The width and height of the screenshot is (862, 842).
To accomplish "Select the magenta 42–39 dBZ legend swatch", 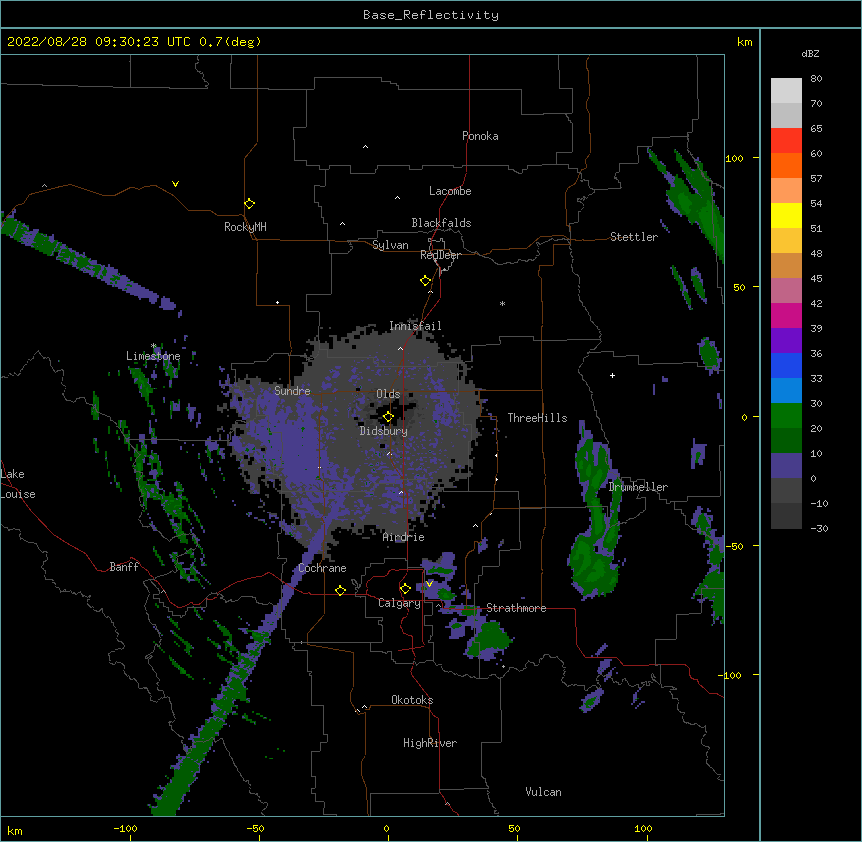I will click(x=786, y=315).
